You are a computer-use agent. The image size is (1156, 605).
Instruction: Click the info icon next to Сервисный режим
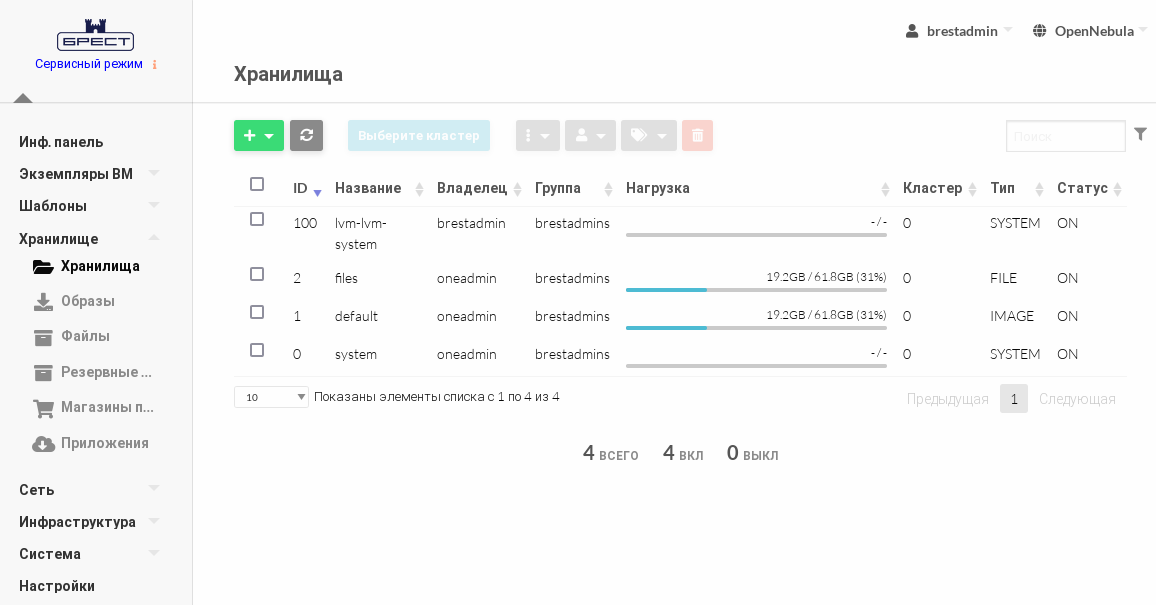coord(155,64)
